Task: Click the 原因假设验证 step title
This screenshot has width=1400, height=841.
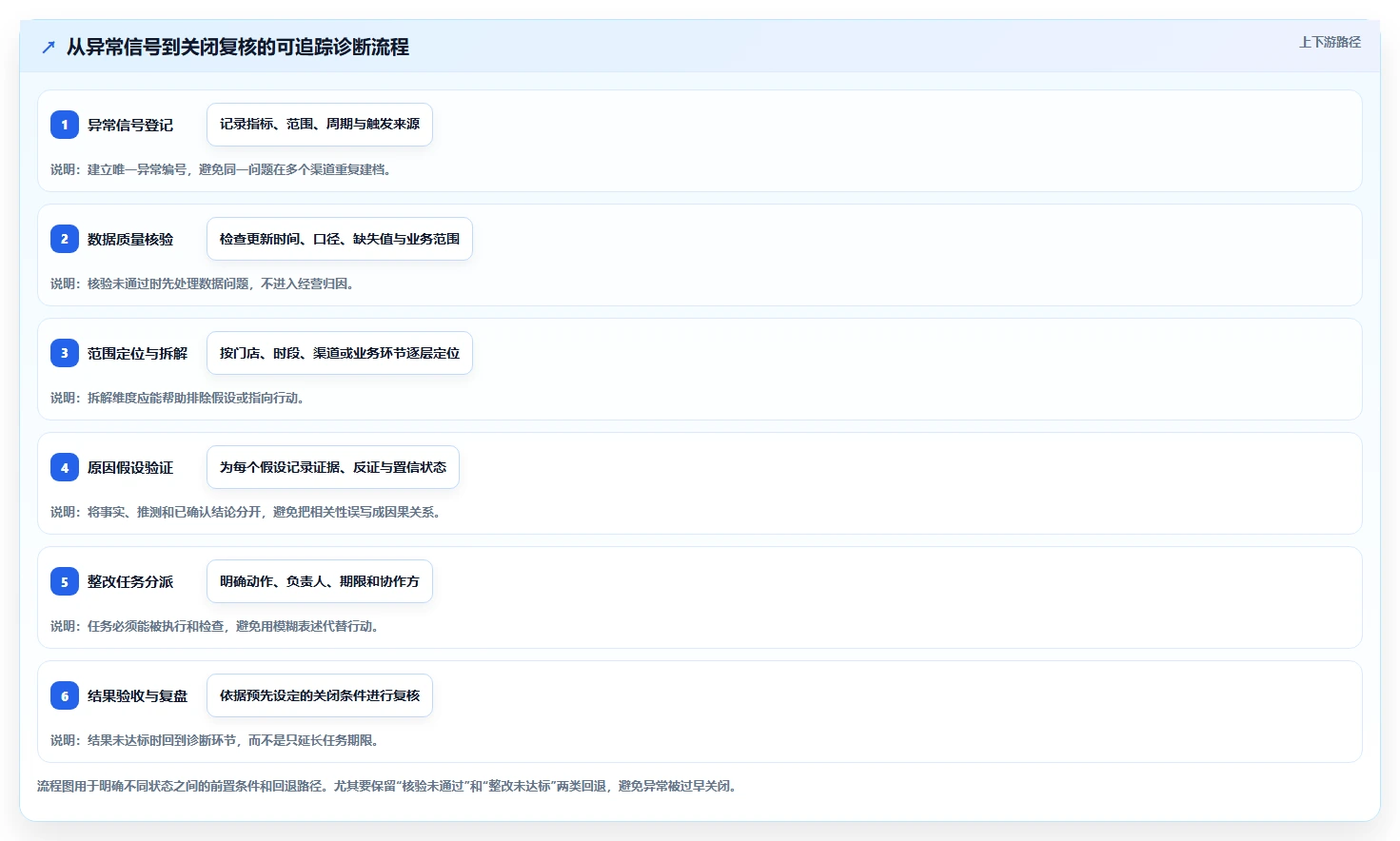Action: tap(130, 467)
